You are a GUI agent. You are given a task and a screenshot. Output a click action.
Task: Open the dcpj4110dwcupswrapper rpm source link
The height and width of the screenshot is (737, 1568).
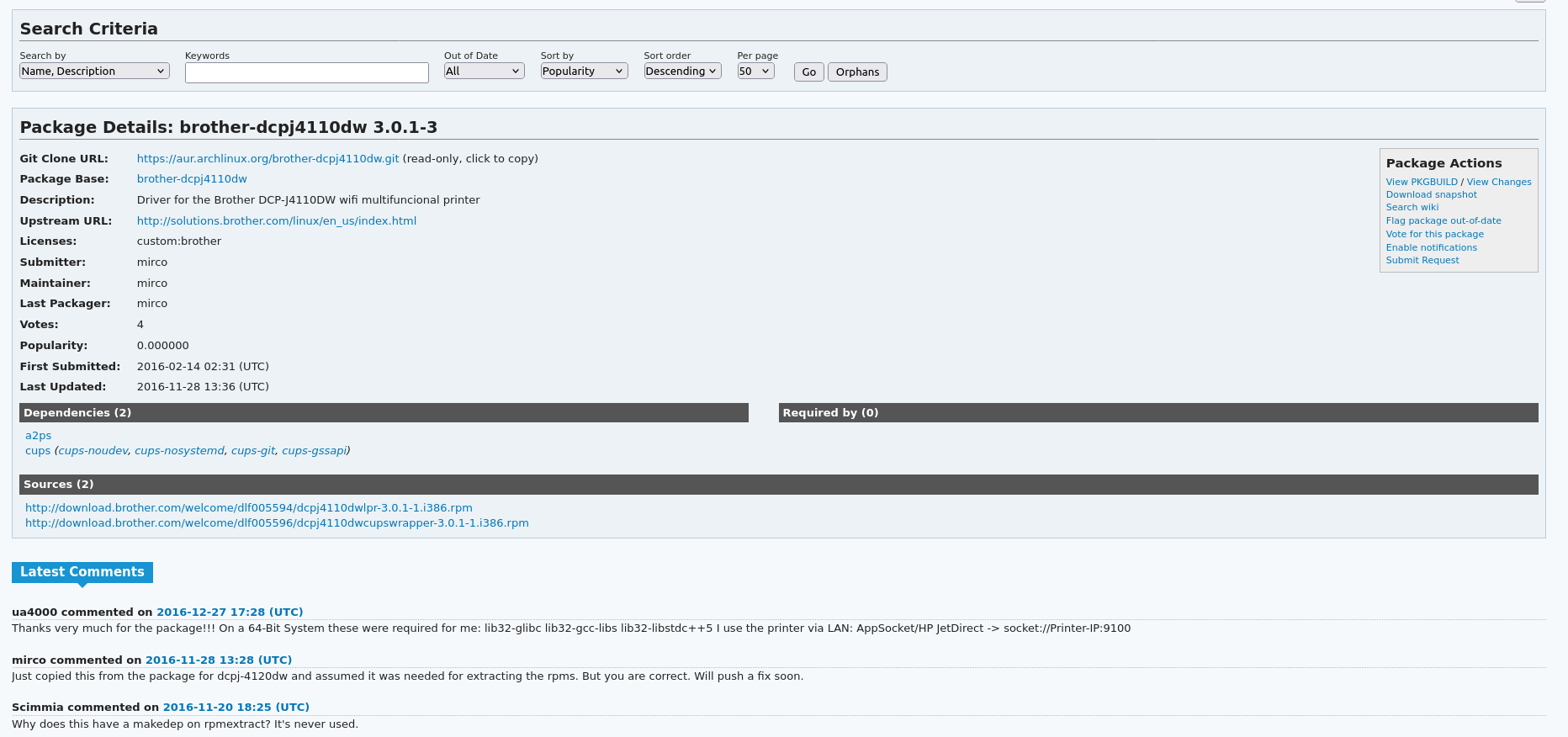pyautogui.click(x=277, y=523)
